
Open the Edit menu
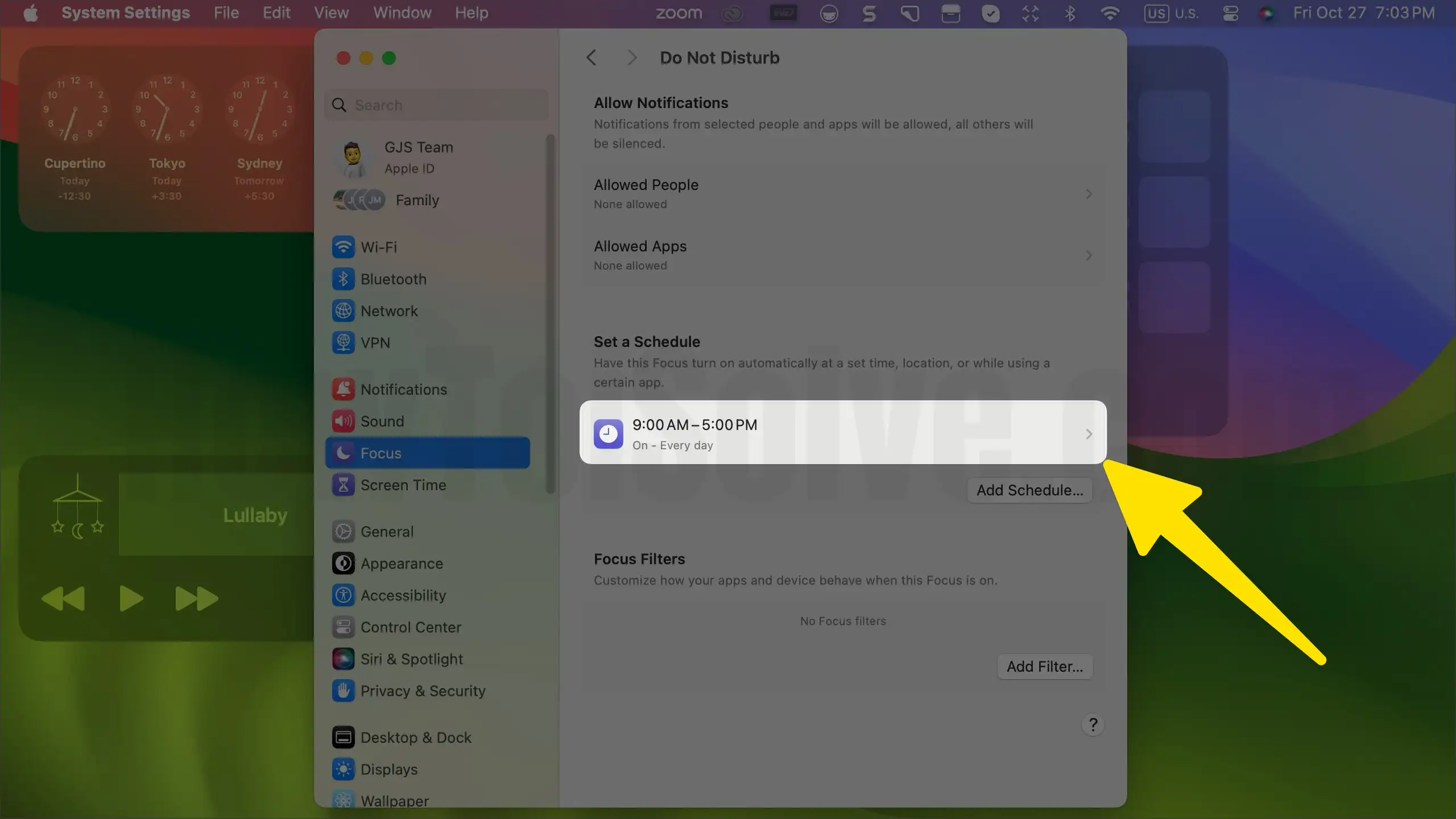click(276, 13)
